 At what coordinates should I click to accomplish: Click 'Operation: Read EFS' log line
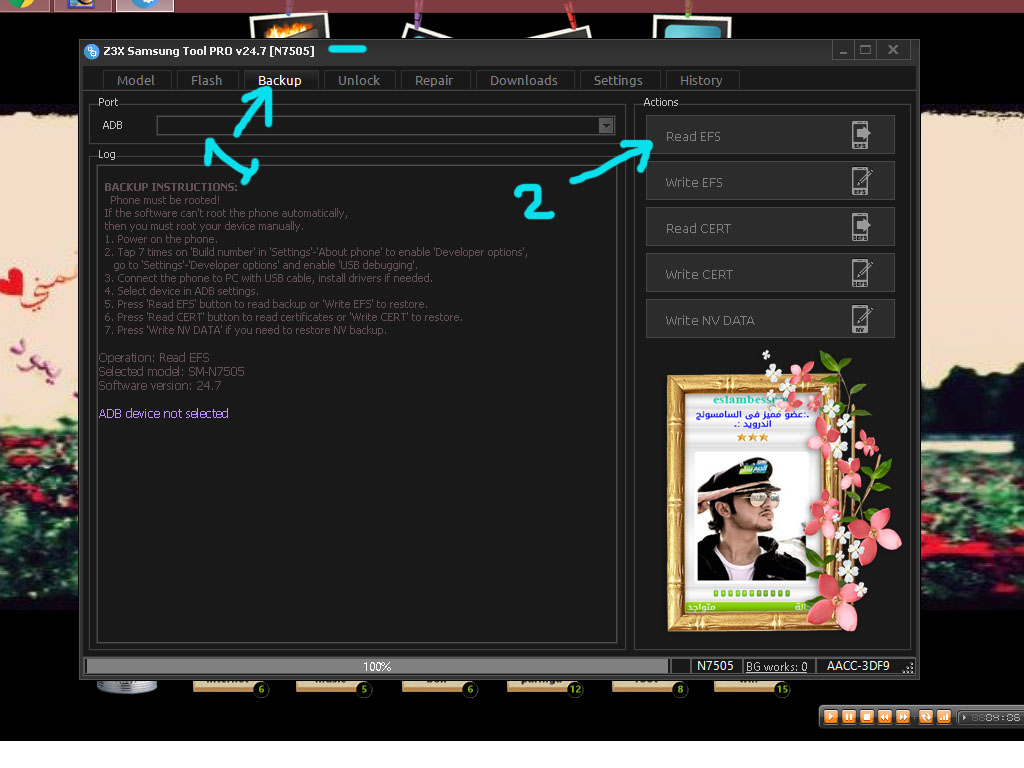154,358
